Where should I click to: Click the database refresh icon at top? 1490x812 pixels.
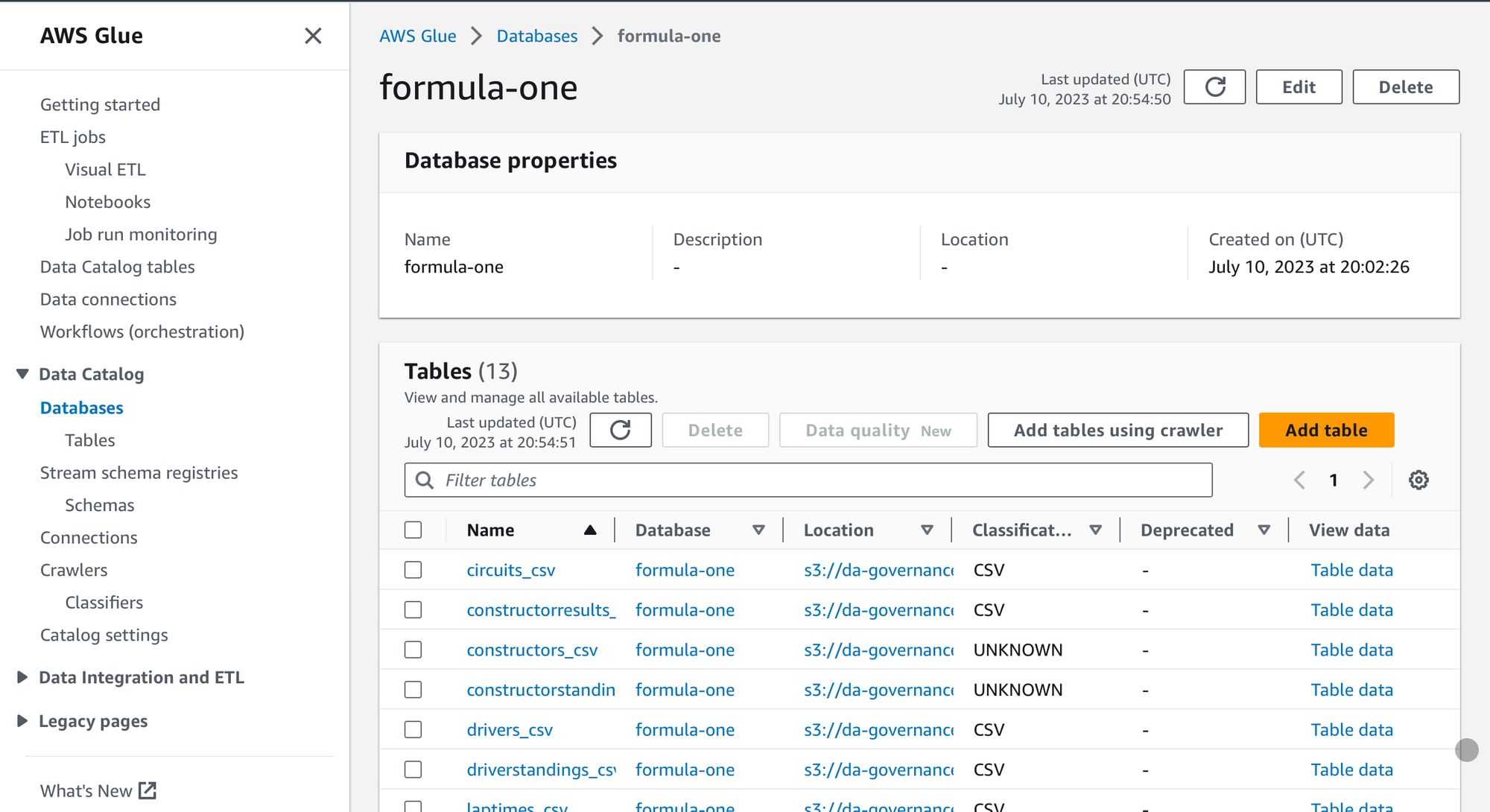pos(1214,87)
